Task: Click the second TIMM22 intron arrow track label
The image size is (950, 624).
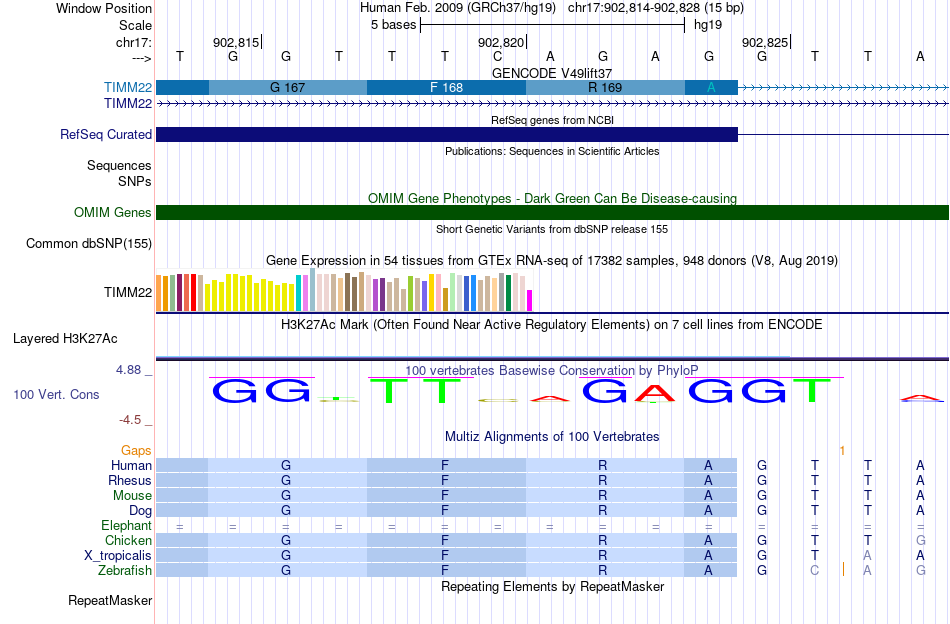Action: click(x=128, y=104)
